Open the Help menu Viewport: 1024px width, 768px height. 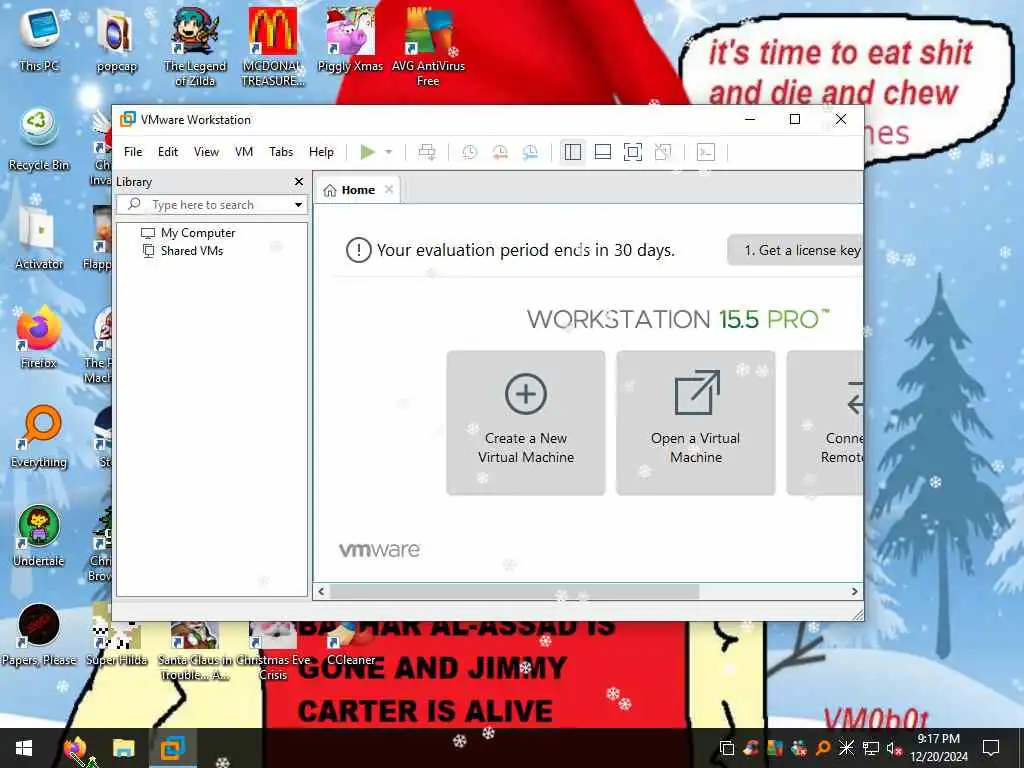pos(321,152)
